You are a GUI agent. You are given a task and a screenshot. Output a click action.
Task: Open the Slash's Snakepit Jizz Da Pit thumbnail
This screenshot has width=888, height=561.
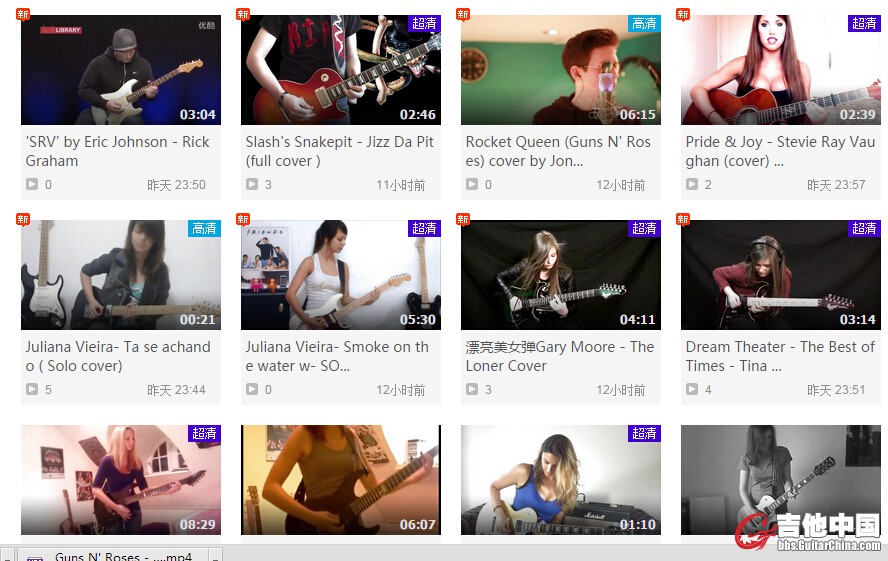click(x=340, y=70)
